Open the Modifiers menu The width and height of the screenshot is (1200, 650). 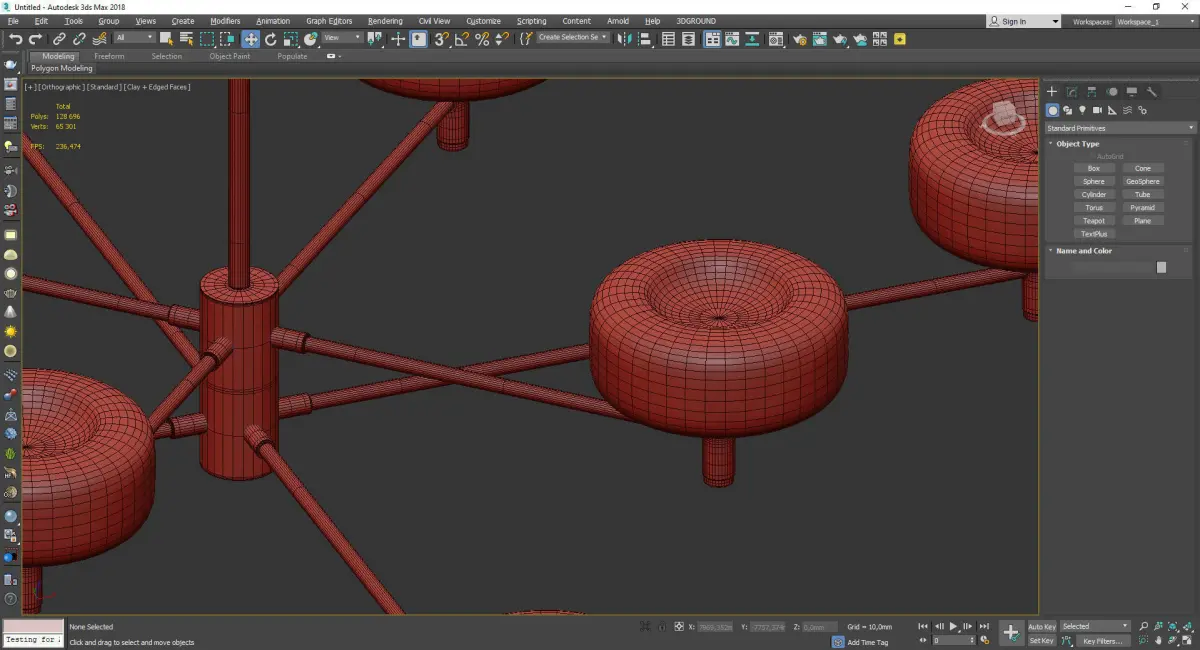pos(225,21)
